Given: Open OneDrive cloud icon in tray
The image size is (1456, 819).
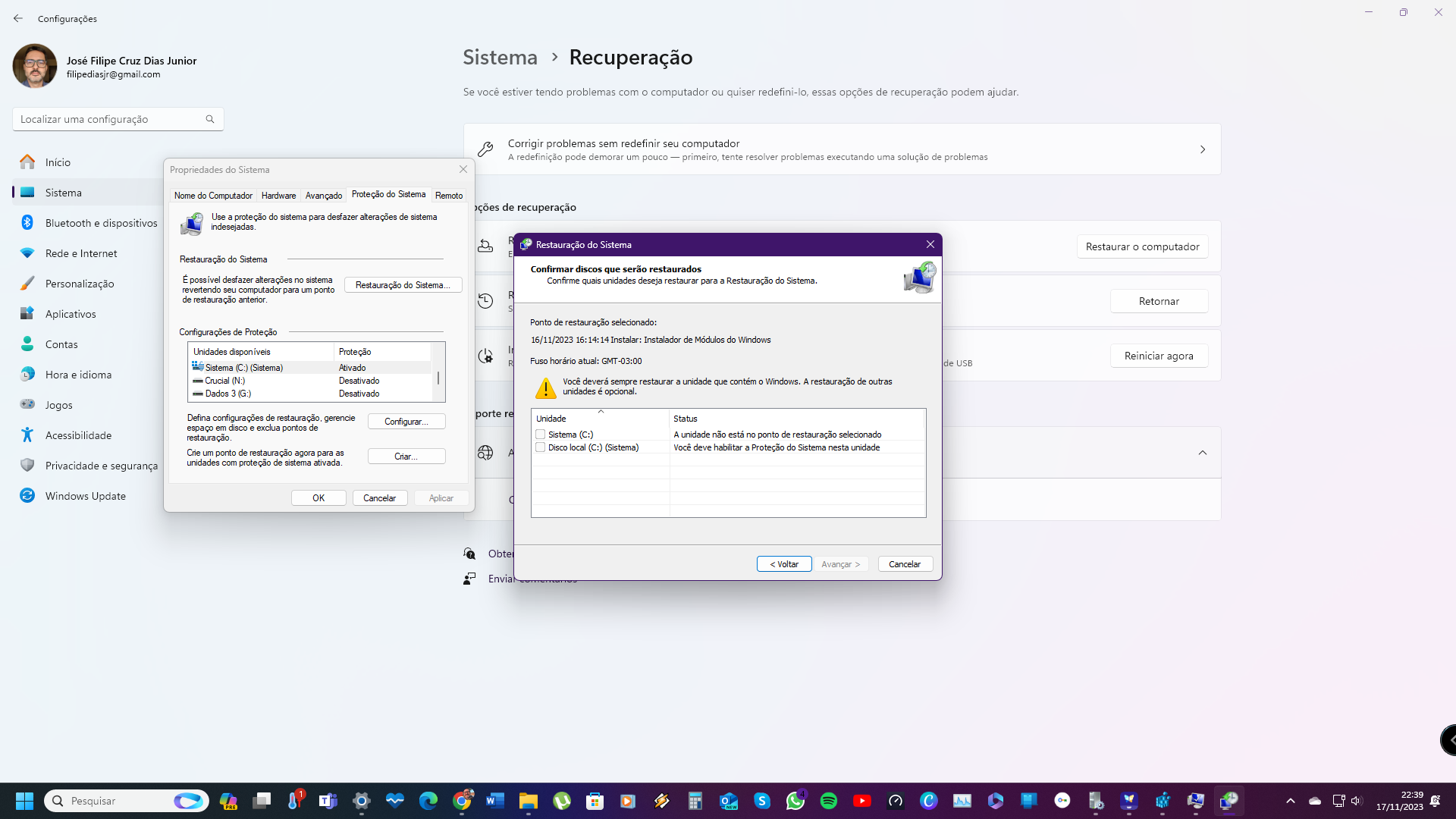Looking at the screenshot, I should [1315, 801].
